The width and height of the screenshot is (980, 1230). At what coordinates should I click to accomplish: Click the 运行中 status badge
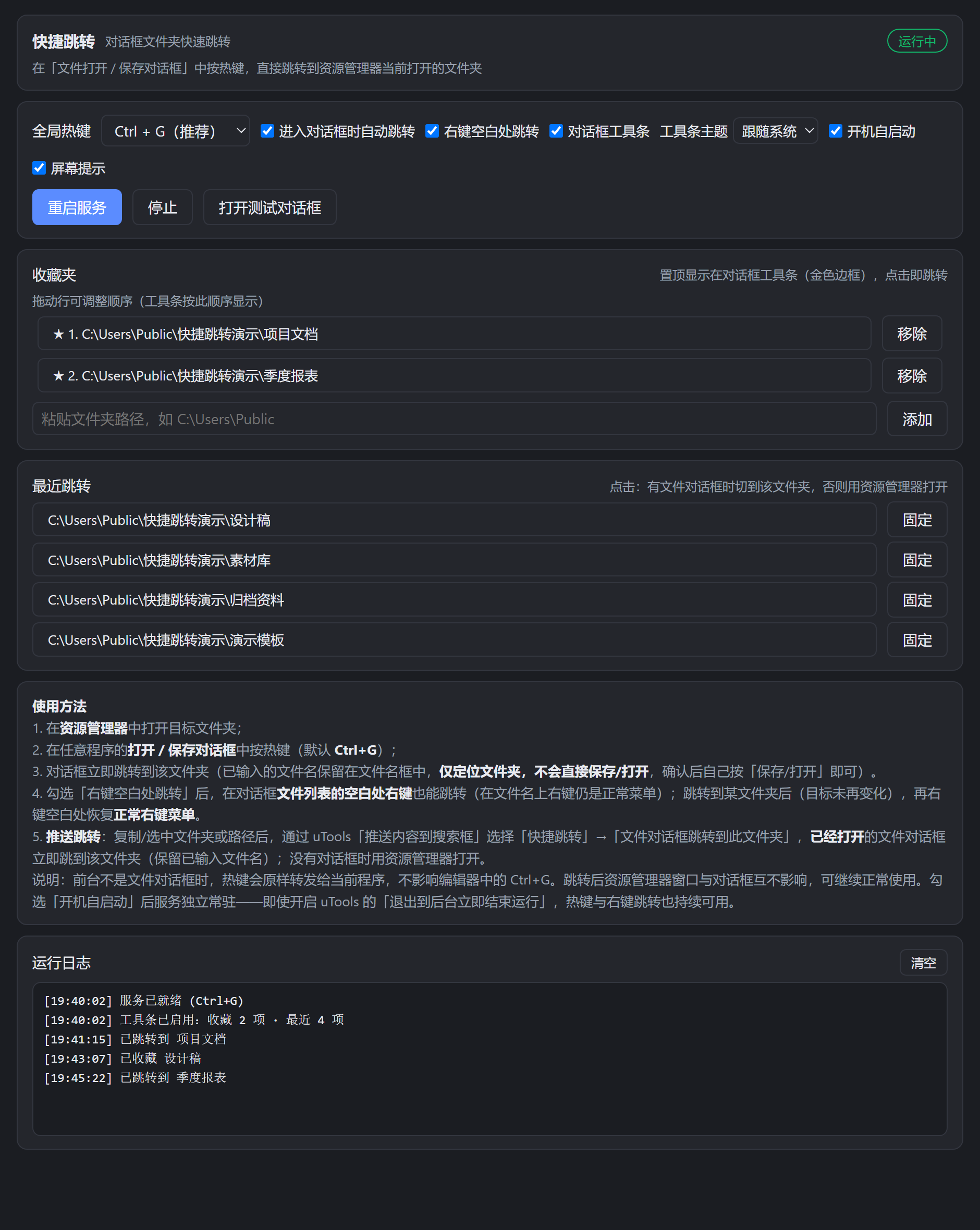[x=916, y=41]
